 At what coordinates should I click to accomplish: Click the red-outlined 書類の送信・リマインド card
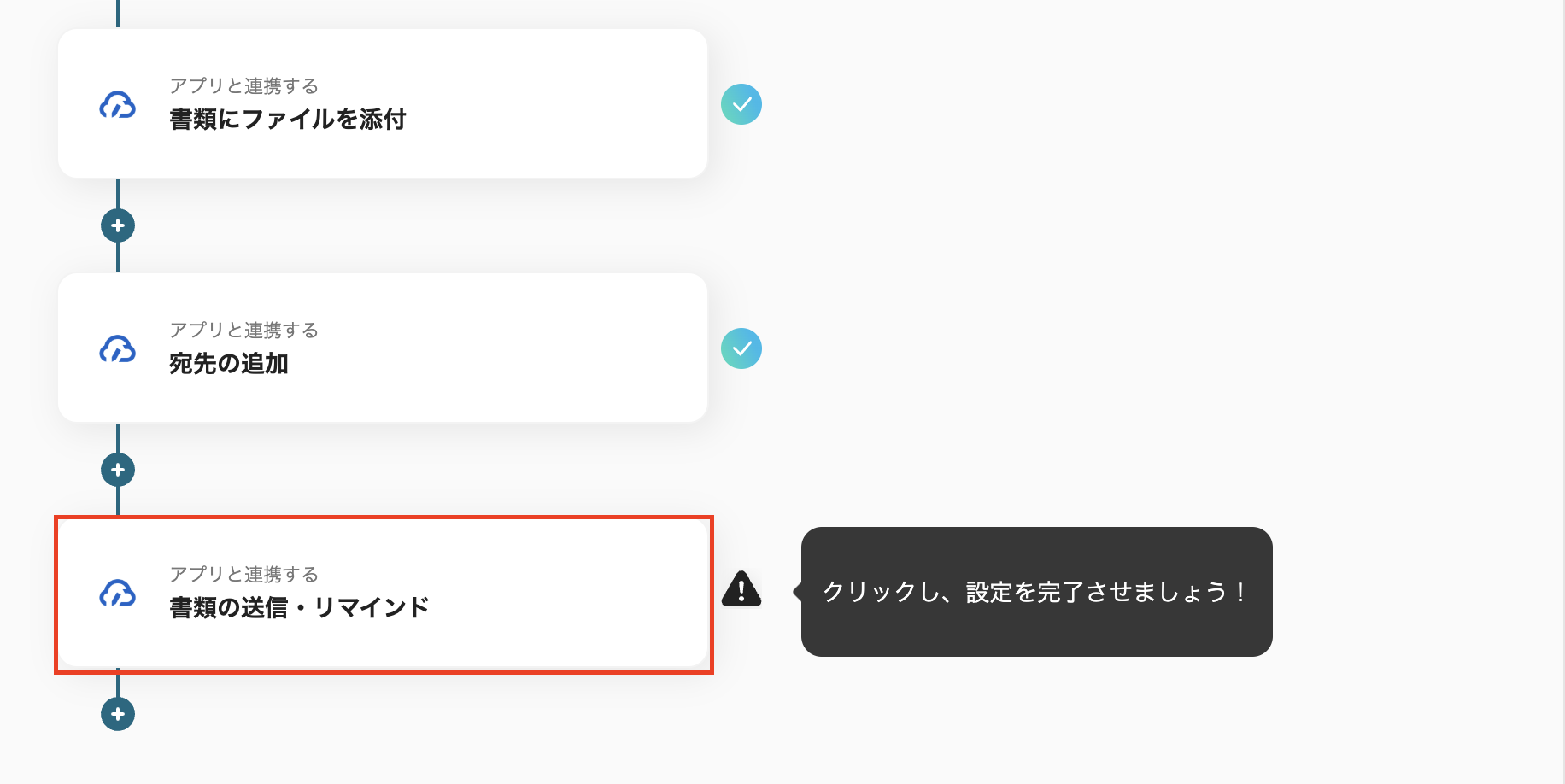pos(384,594)
